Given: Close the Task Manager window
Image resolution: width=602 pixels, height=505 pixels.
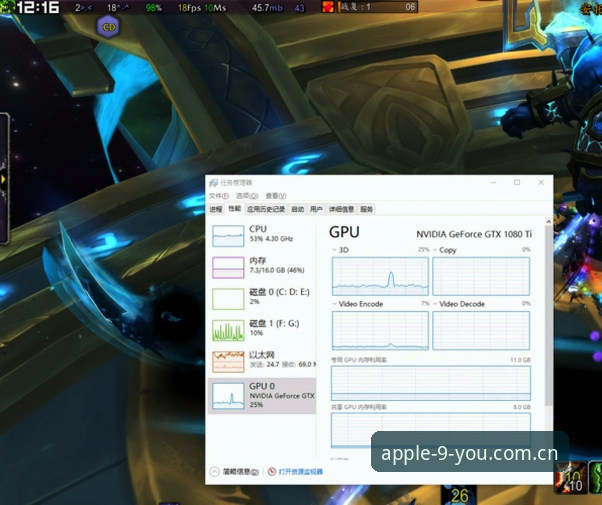Looking at the screenshot, I should tap(541, 182).
